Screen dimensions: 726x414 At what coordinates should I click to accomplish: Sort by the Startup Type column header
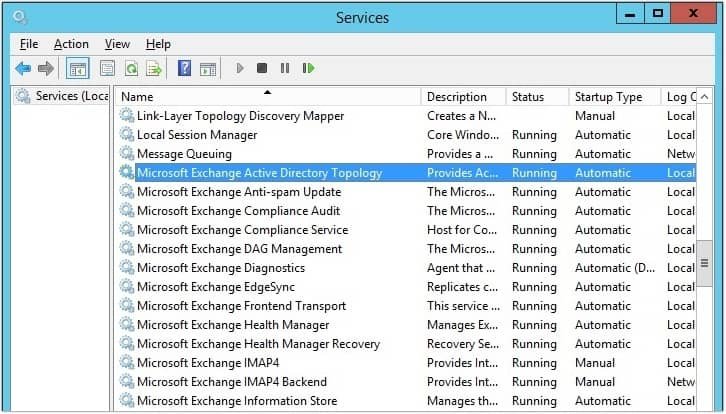(614, 97)
